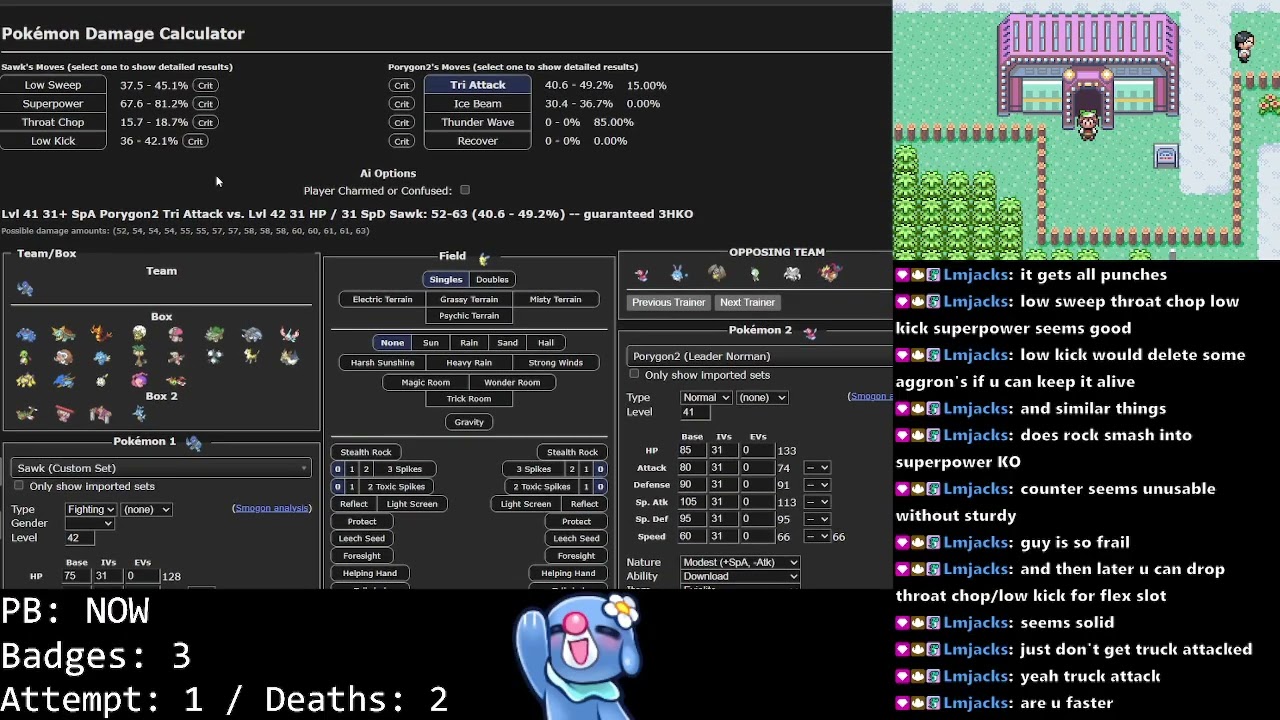
Task: Choose the small blue sprite in Box 2
Action: click(139, 413)
